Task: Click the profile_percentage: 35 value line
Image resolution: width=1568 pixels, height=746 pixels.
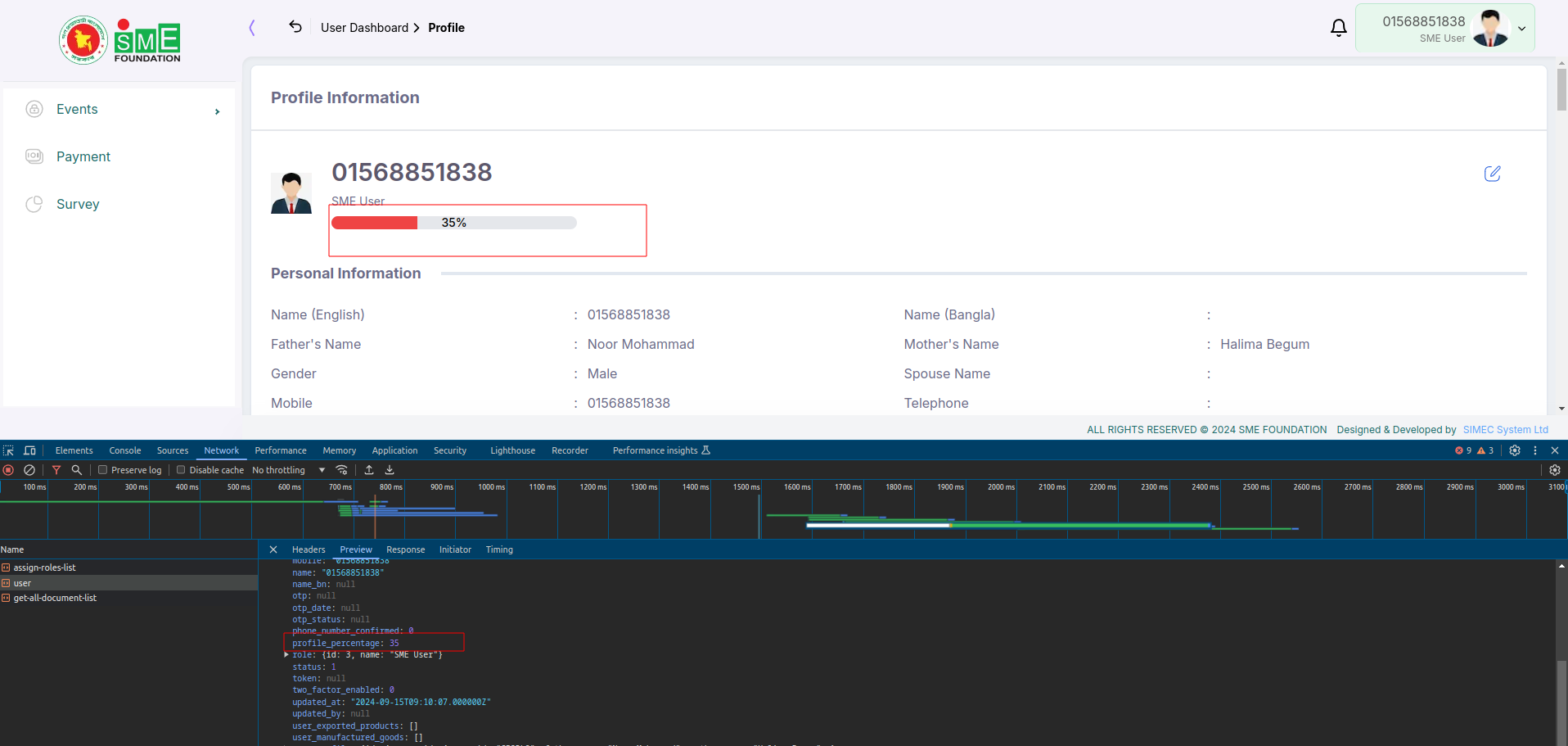Action: pyautogui.click(x=345, y=643)
